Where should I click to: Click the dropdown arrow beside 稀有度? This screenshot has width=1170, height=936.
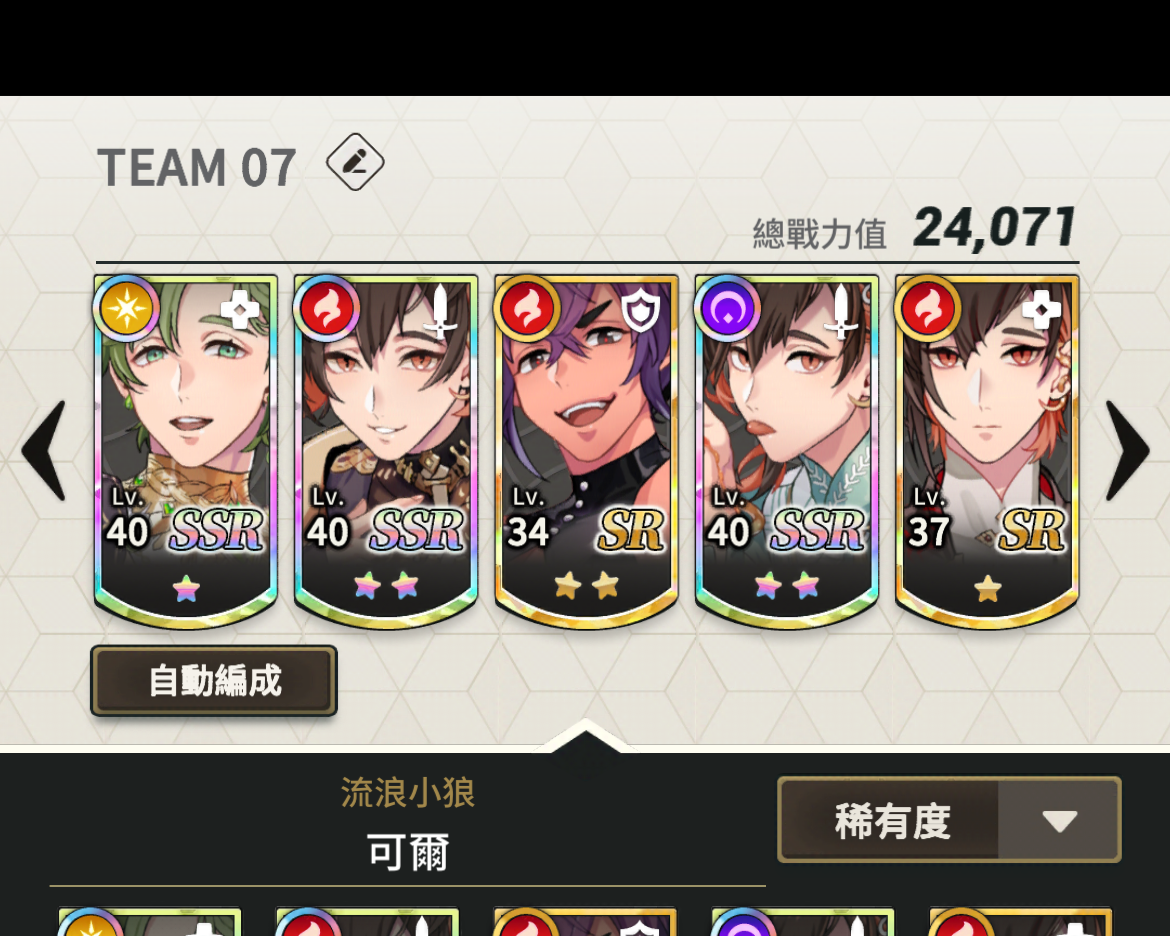pyautogui.click(x=1060, y=820)
